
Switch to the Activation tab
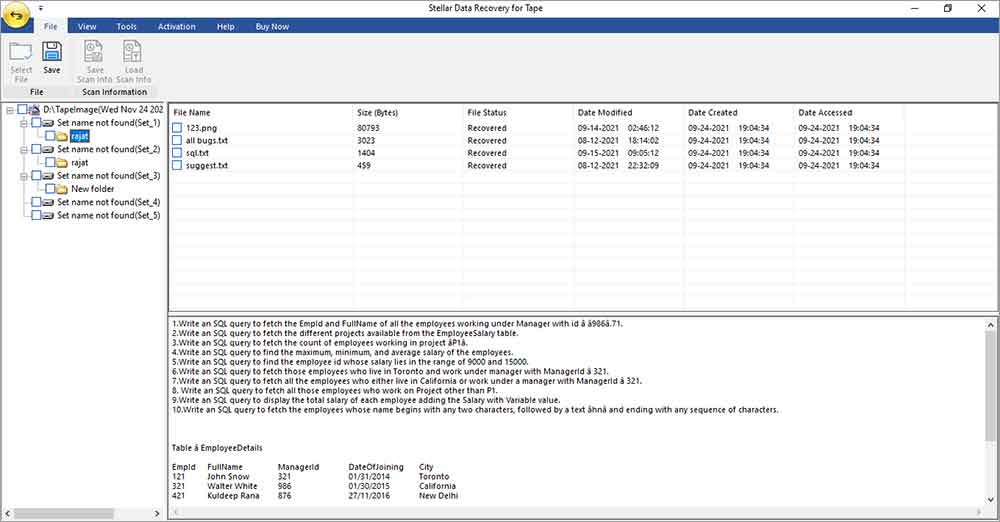coord(176,26)
